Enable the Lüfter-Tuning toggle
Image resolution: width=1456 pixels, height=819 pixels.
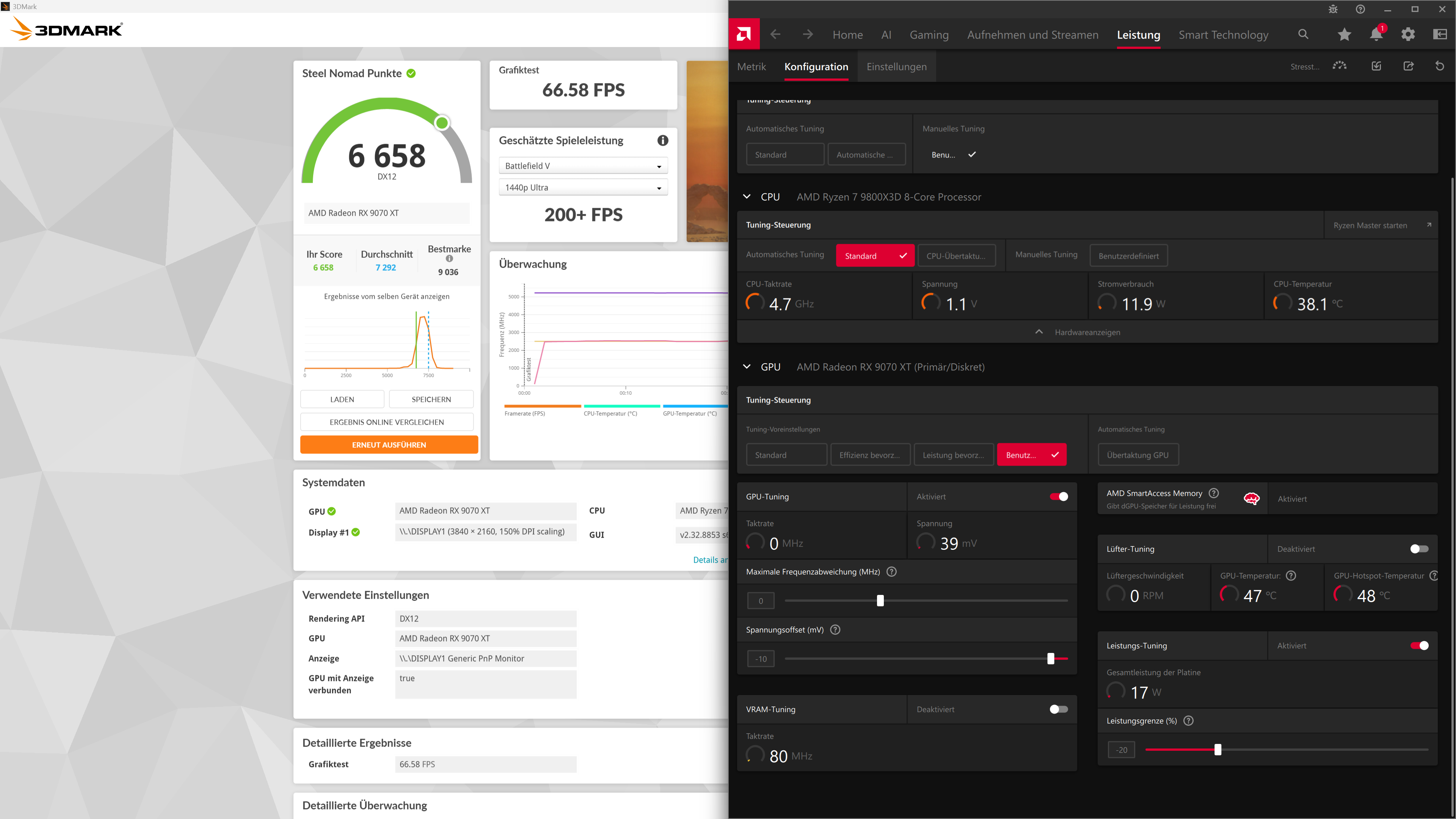point(1419,549)
